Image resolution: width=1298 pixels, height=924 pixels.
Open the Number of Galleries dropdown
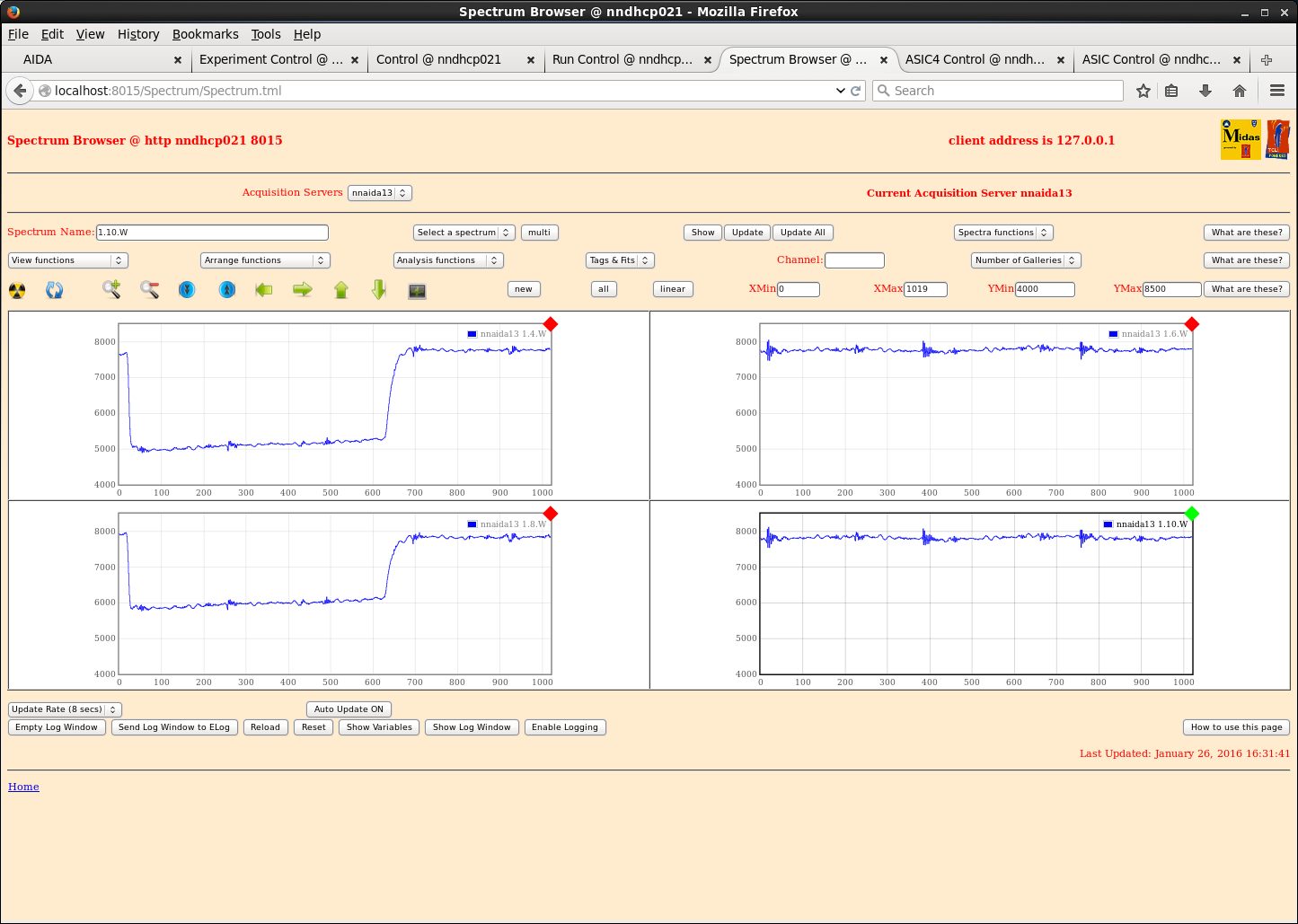point(1025,260)
